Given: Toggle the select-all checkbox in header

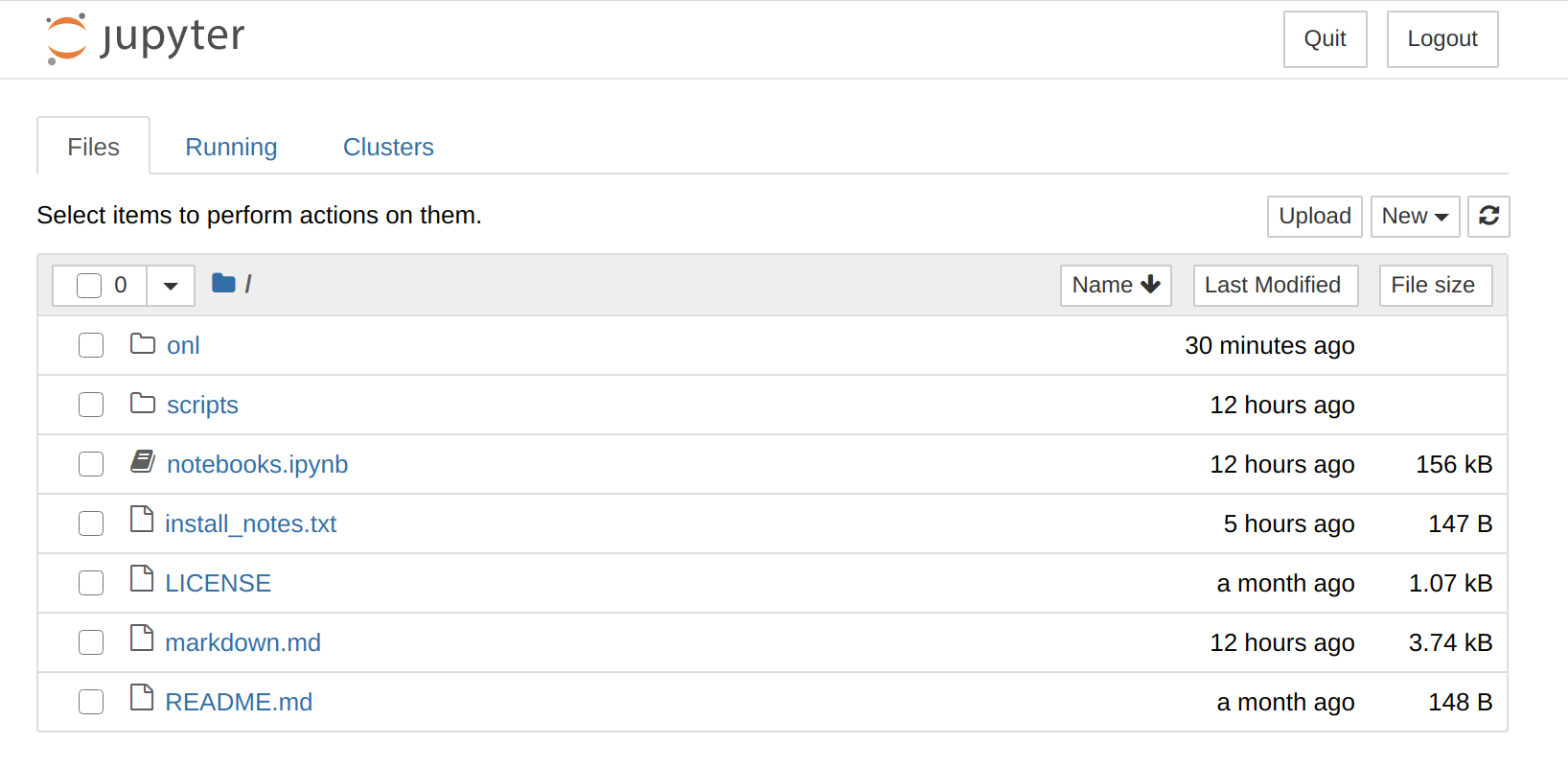Looking at the screenshot, I should click(x=89, y=286).
